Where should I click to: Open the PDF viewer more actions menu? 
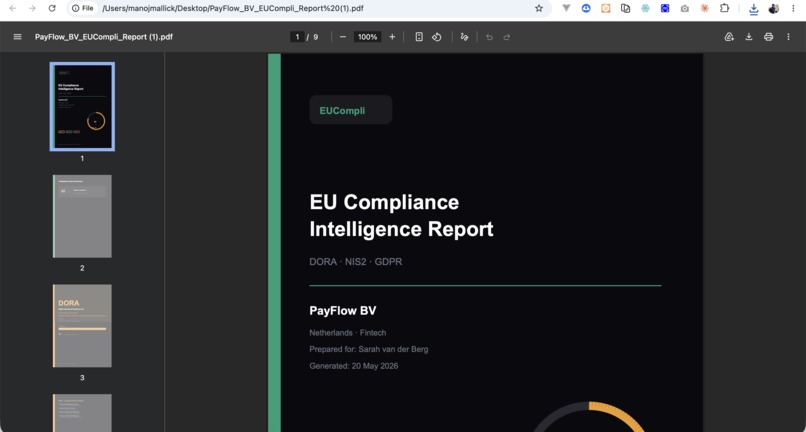coord(789,37)
